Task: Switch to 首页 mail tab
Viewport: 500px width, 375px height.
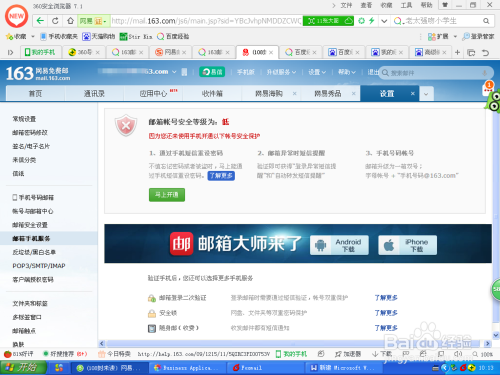Action: click(x=35, y=94)
